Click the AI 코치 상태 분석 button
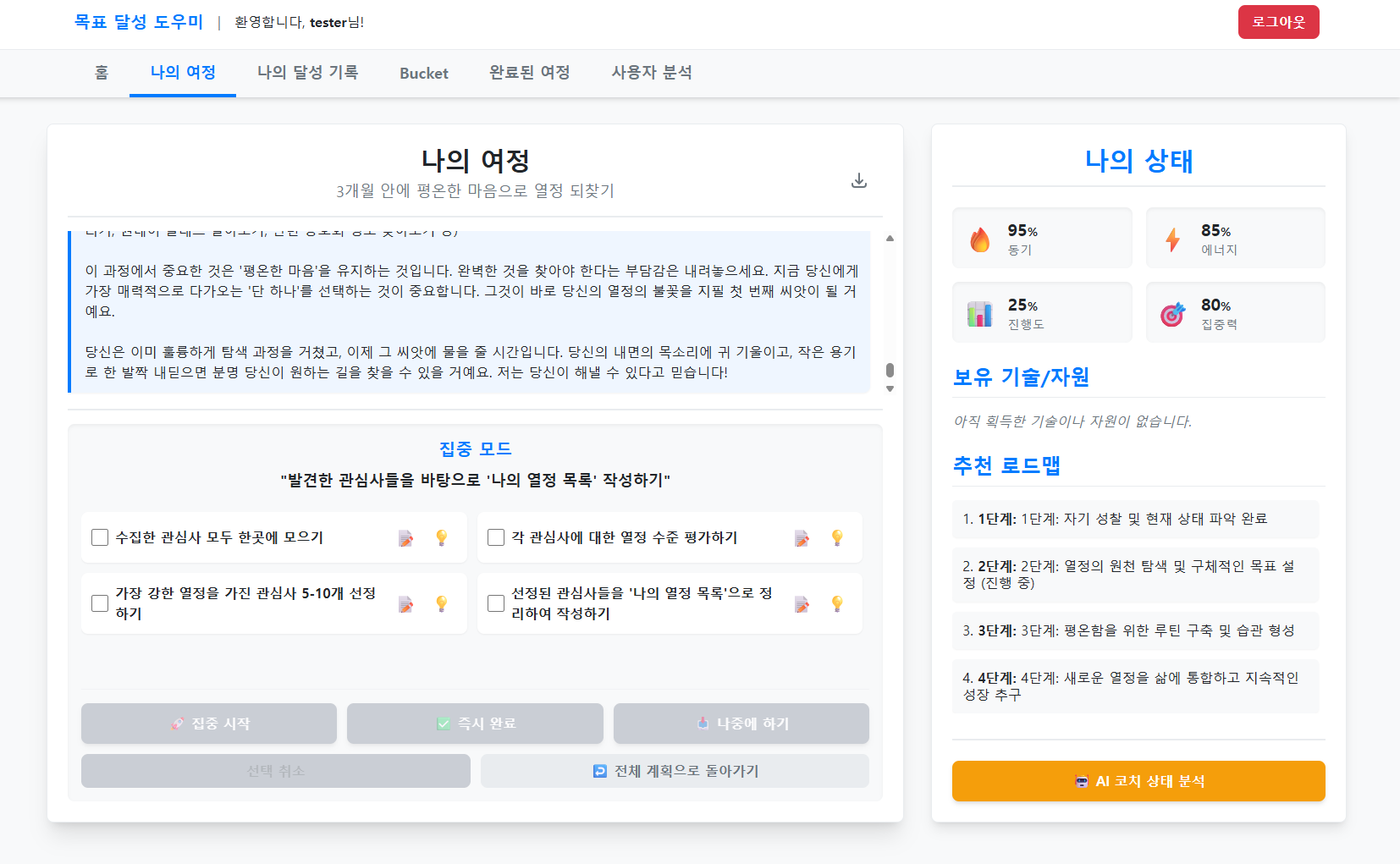The height and width of the screenshot is (864, 1400). coord(1138,781)
